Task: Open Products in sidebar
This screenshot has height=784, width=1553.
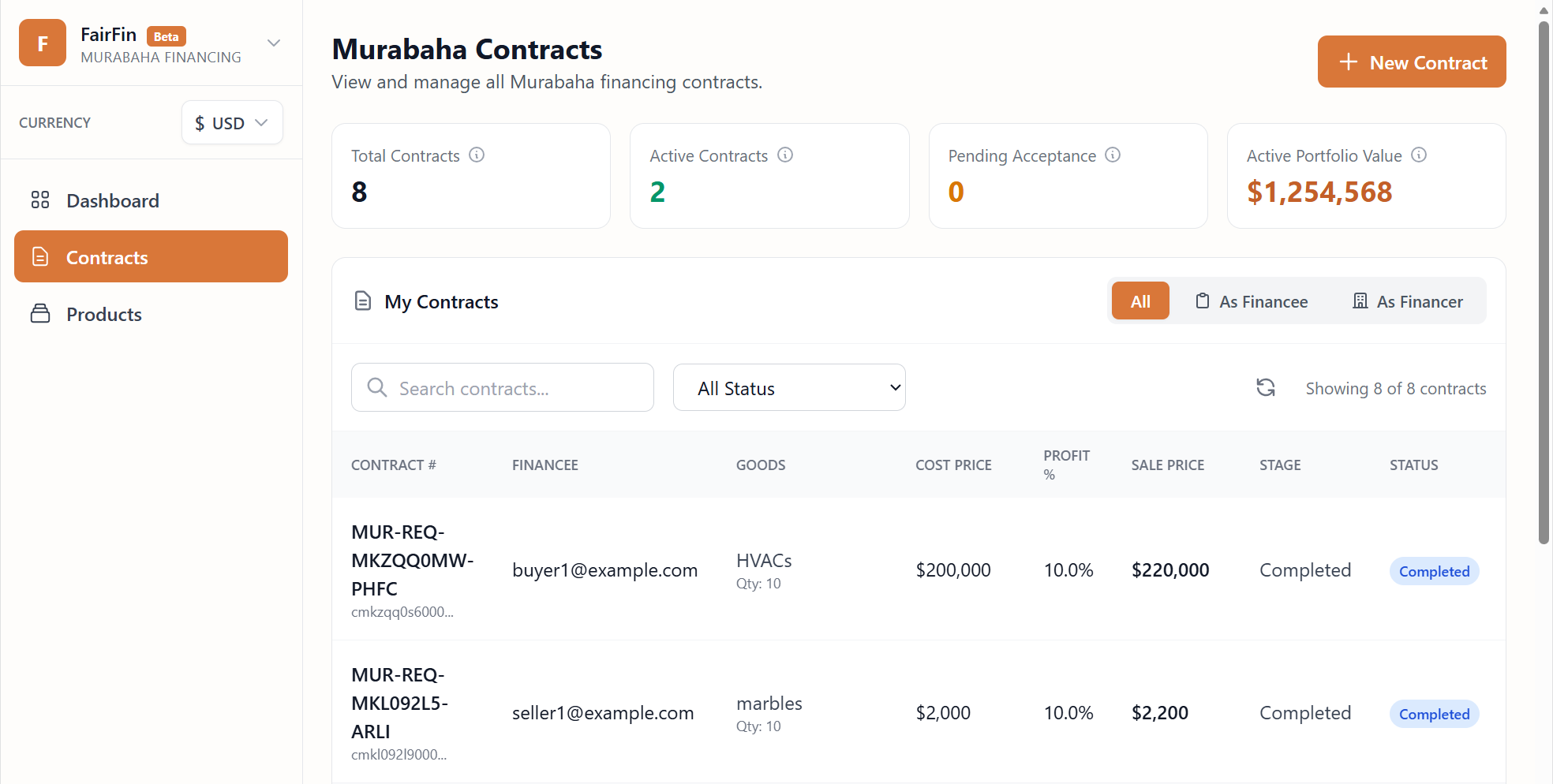Action: pyautogui.click(x=104, y=314)
